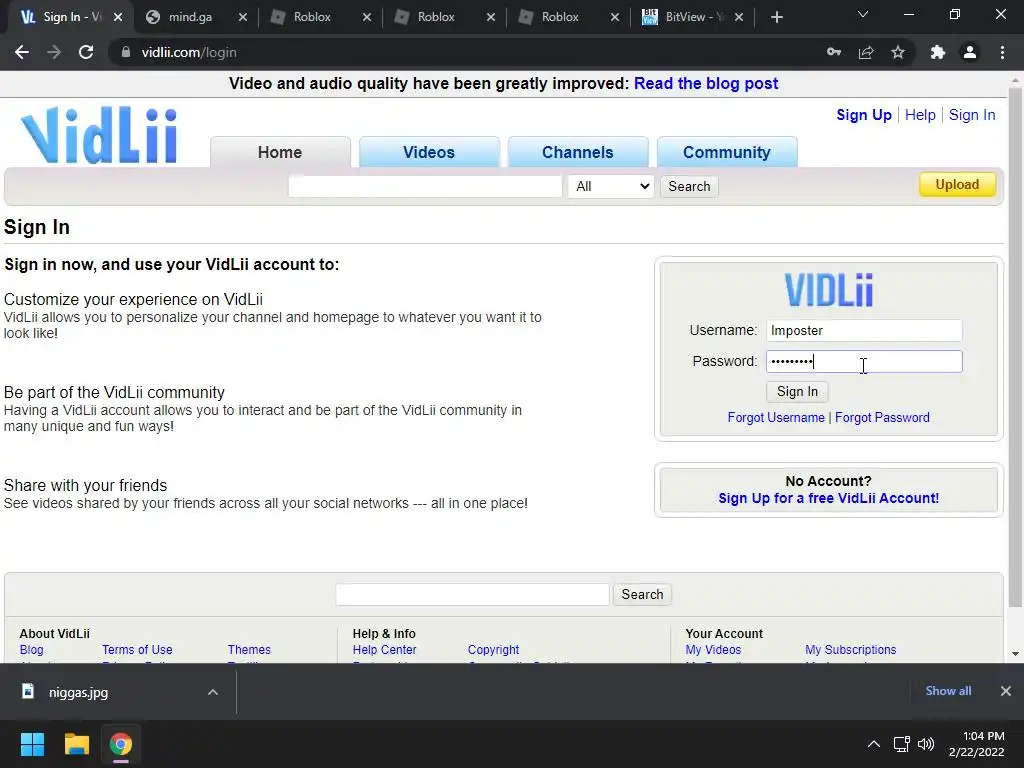This screenshot has width=1024, height=768.
Task: Click the page vertical scrollbar
Action: pyautogui.click(x=1015, y=346)
